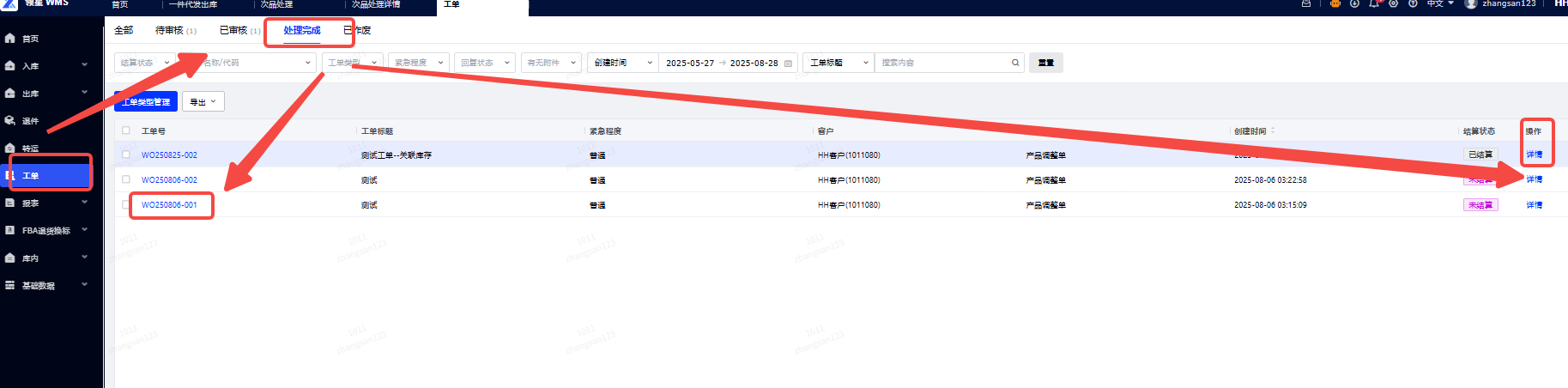Open the 导出 export dropdown
Screen dimensions: 1568x388
(x=203, y=101)
